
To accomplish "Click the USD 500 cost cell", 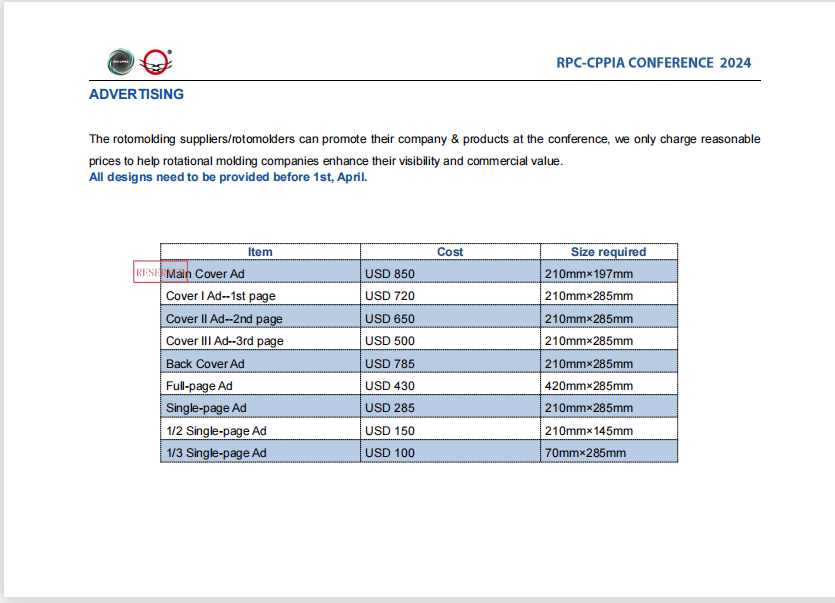I will (450, 339).
